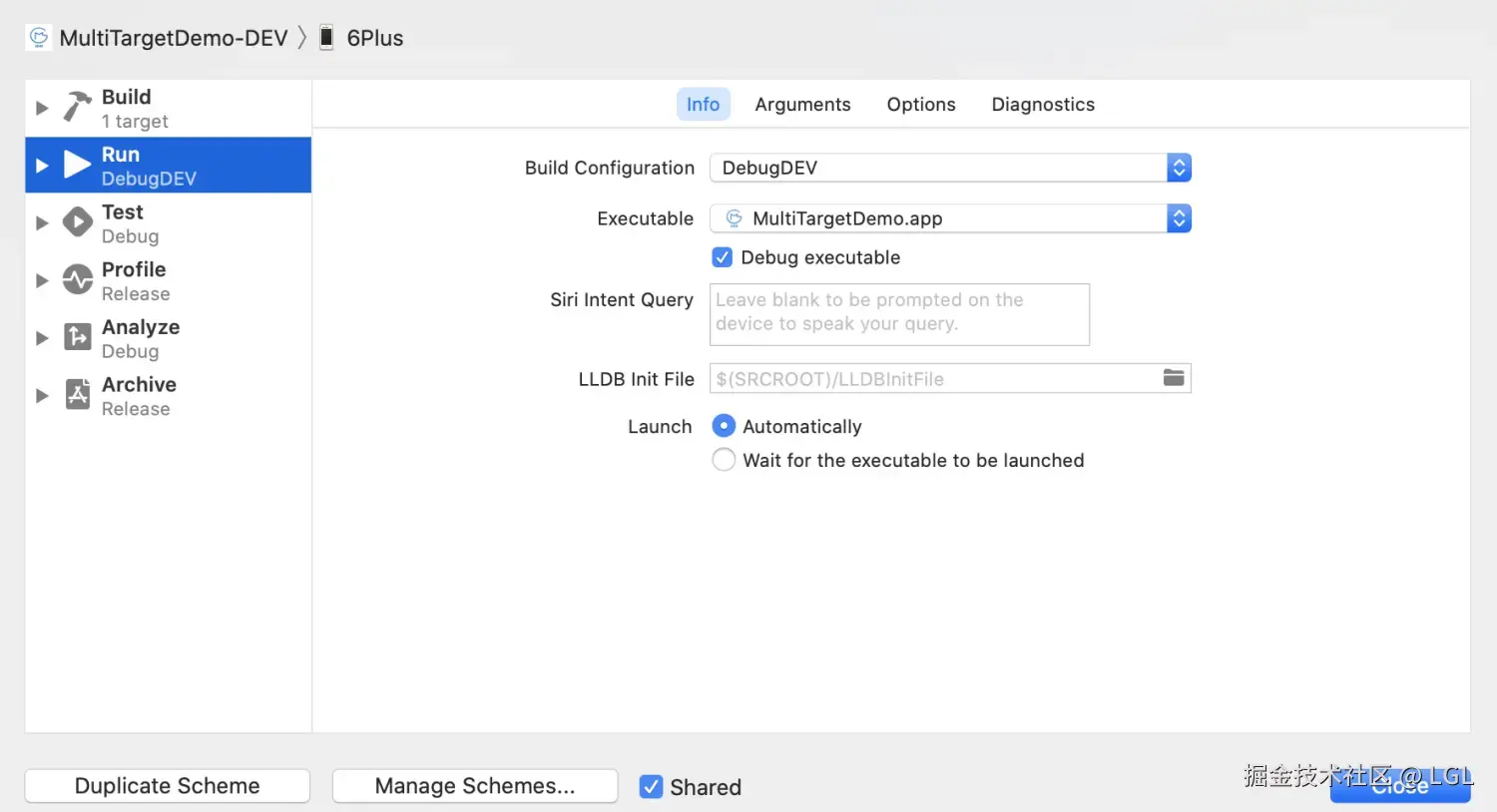Click the 6Plus device icon
Viewport: 1497px width, 812px height.
[326, 38]
